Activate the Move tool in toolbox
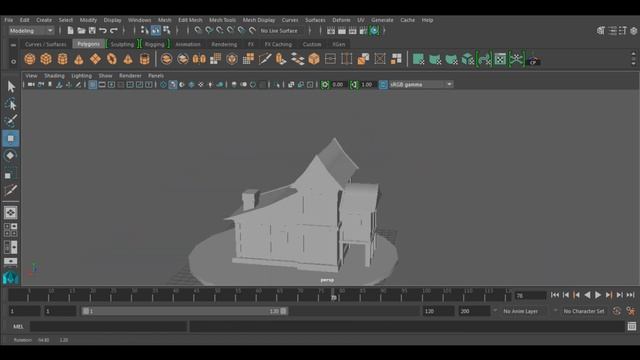This screenshot has width=640, height=360. (x=11, y=138)
